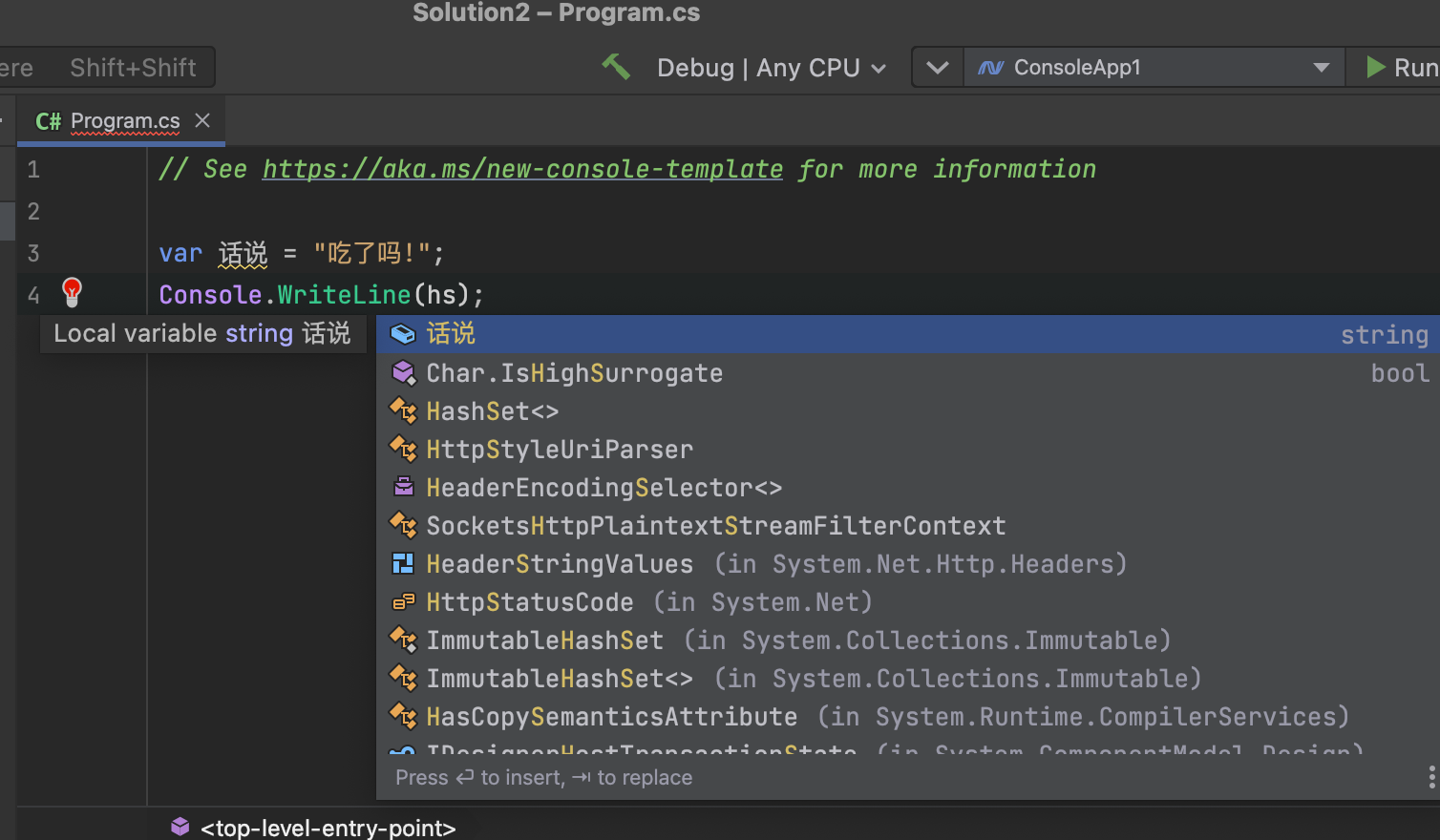
Task: Click the struct icon beside HeaderStringValues
Action: (404, 563)
